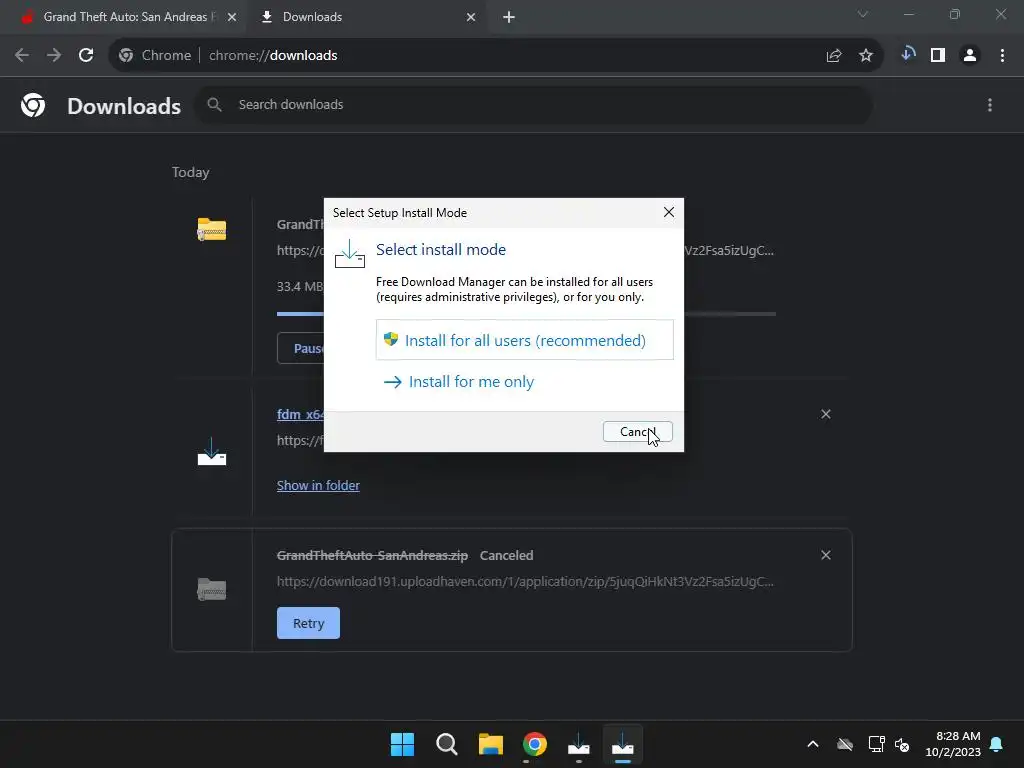Open the Windows Start menu
1024x768 pixels.
click(402, 744)
